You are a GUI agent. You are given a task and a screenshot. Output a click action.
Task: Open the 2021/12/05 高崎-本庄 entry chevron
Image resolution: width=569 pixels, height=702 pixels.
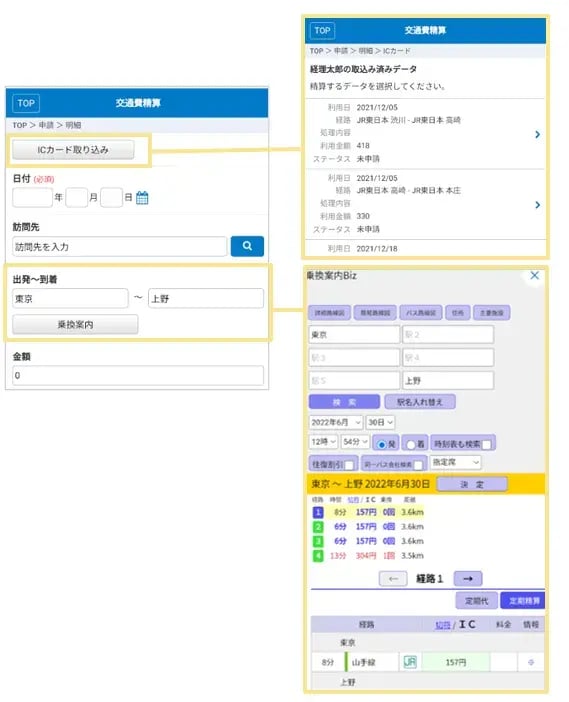click(537, 205)
